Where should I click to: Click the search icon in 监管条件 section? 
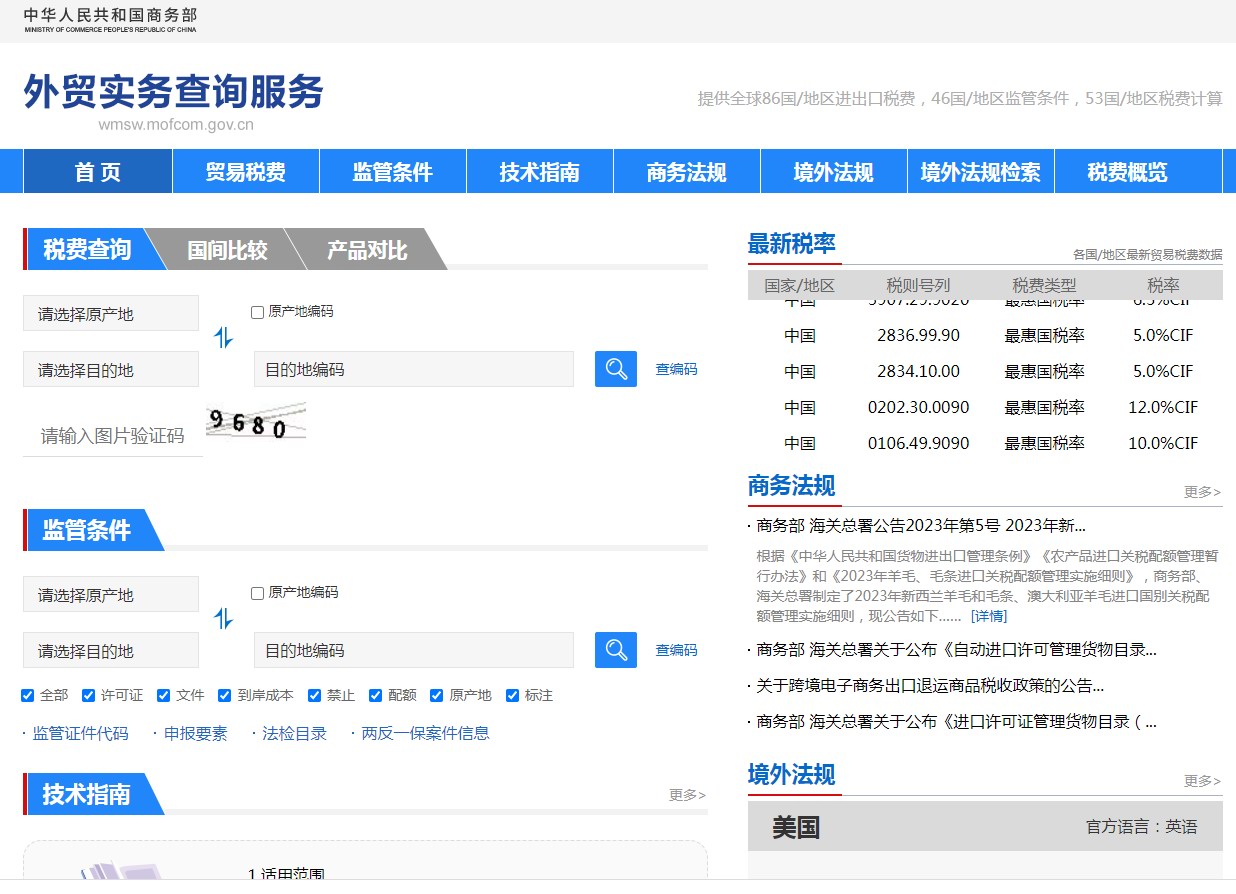[x=615, y=649]
